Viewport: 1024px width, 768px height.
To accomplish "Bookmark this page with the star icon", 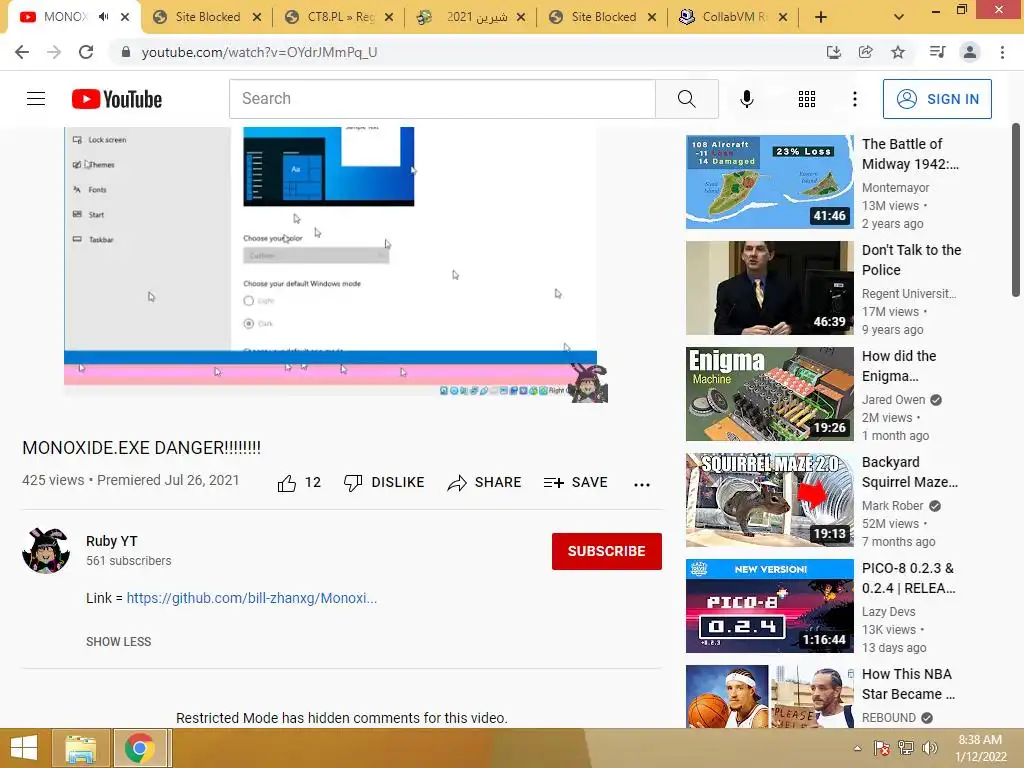I will click(898, 52).
